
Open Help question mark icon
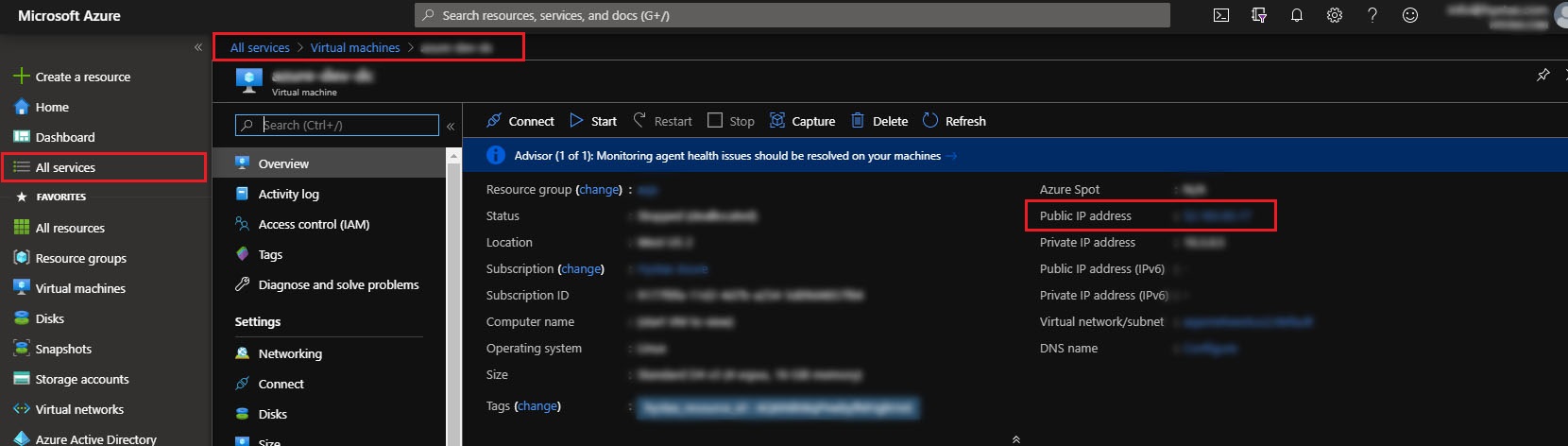click(1372, 15)
